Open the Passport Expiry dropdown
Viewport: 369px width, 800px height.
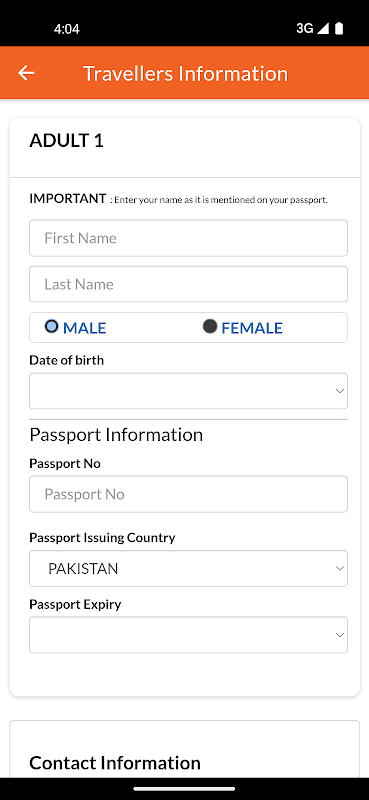tap(188, 635)
